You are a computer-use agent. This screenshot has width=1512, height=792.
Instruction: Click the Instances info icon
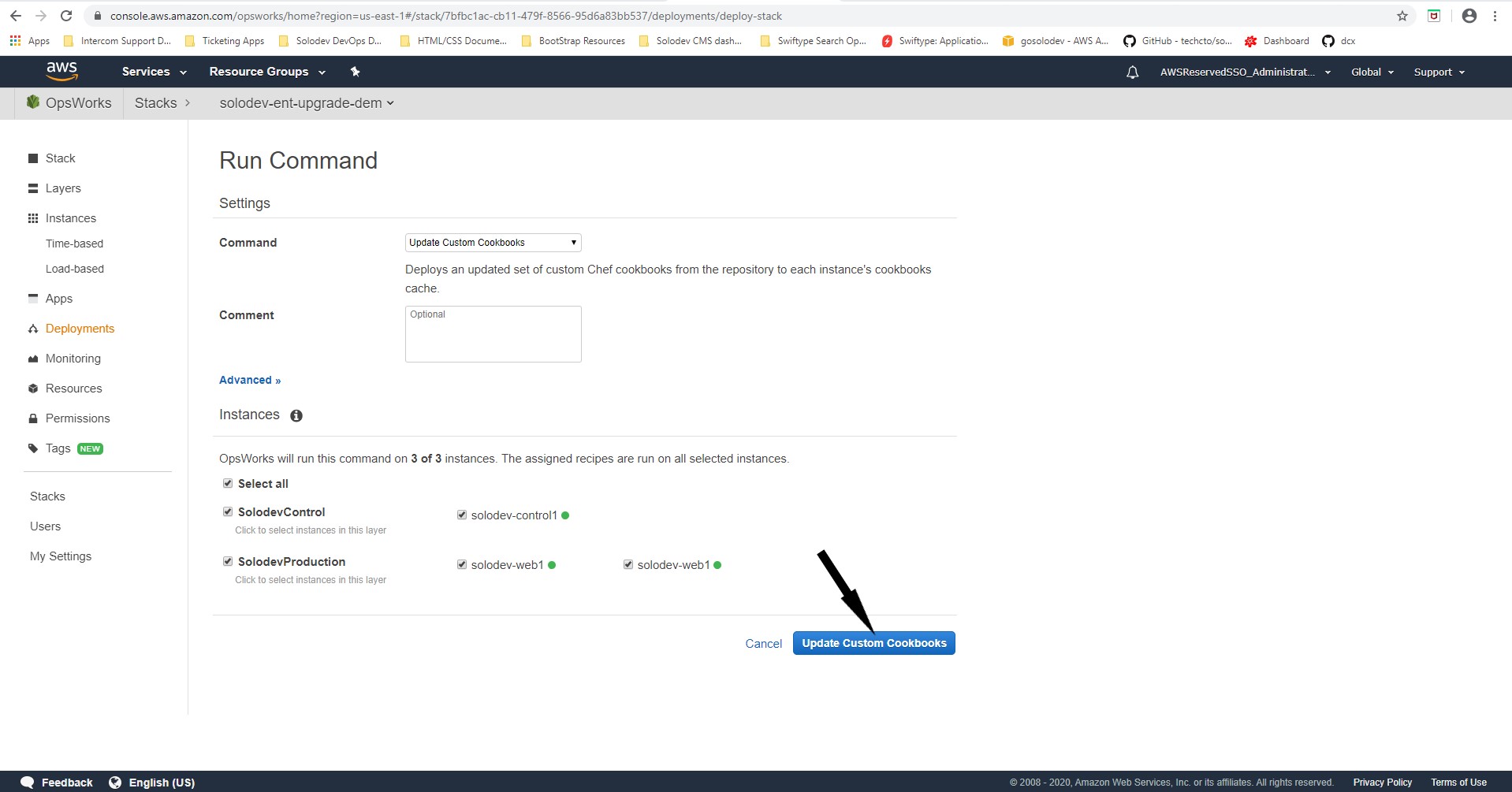[296, 415]
